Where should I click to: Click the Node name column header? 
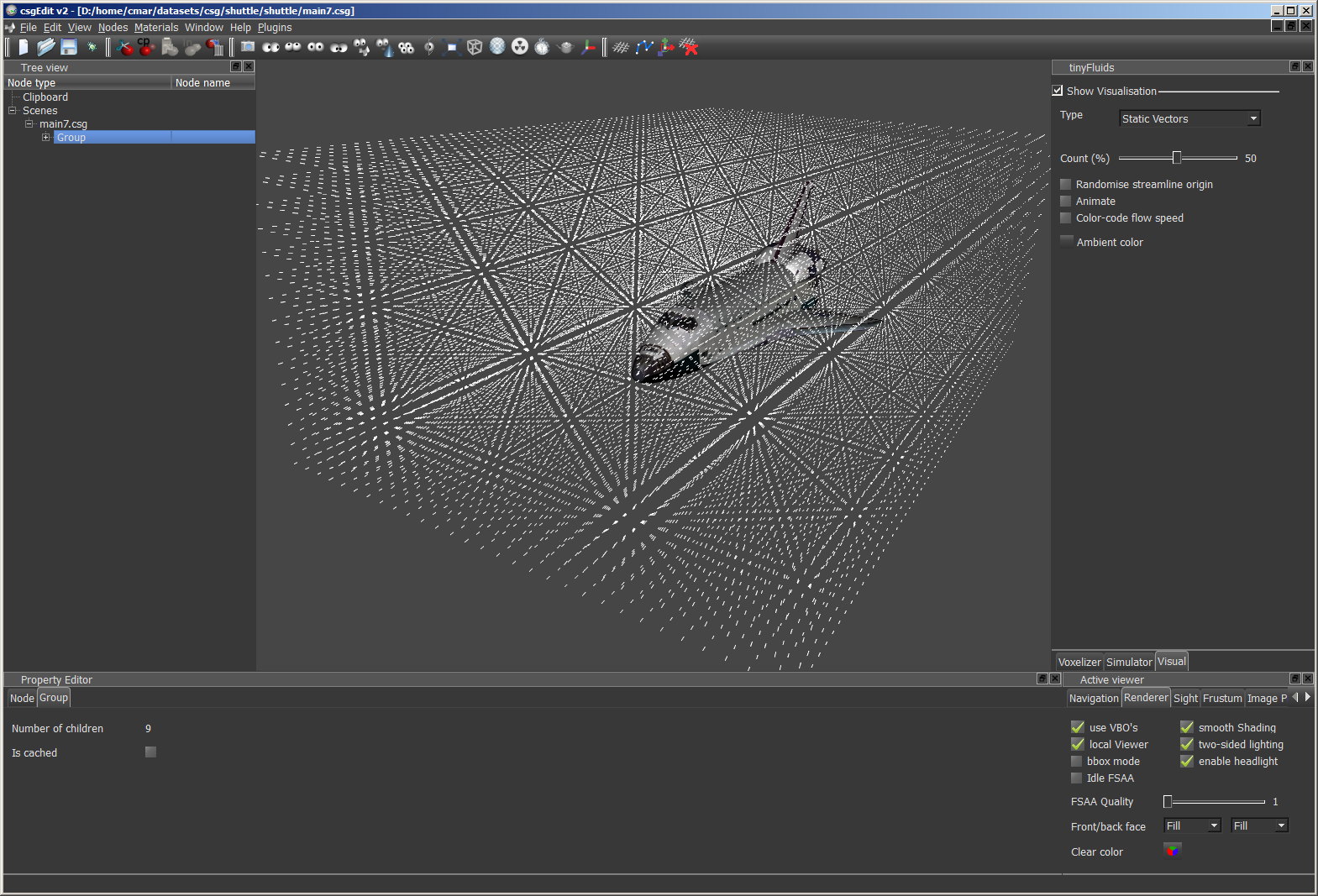click(x=202, y=83)
